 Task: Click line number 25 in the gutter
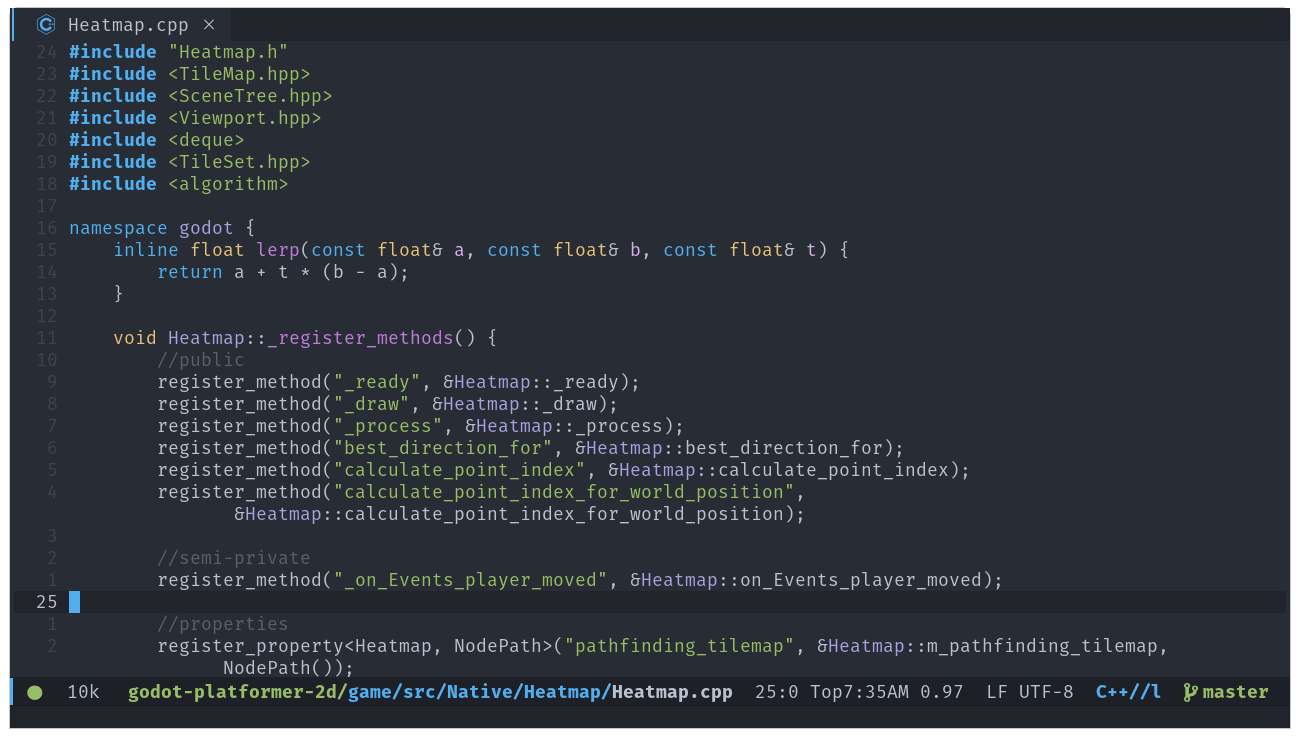(46, 601)
